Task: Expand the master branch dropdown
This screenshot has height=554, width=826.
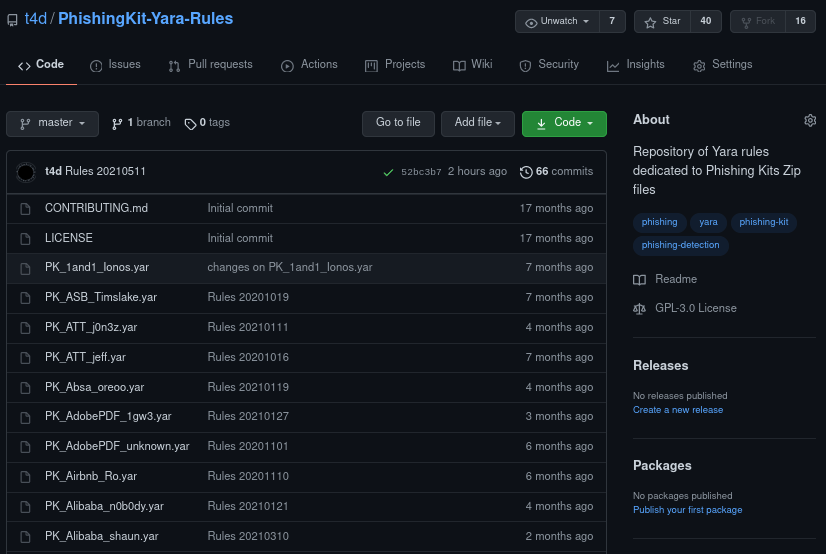Action: 52,123
